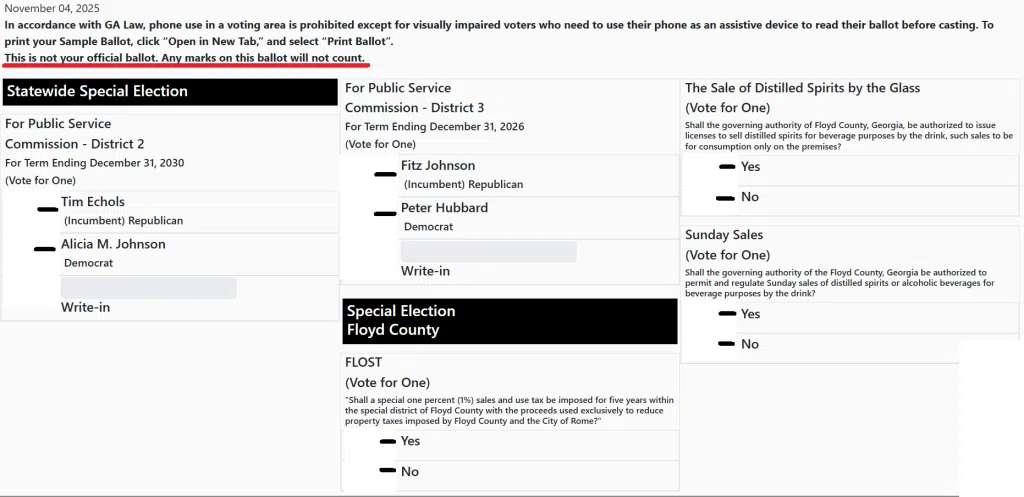The width and height of the screenshot is (1024, 497).
Task: Click the Statewide Special Election header
Action: (x=169, y=92)
